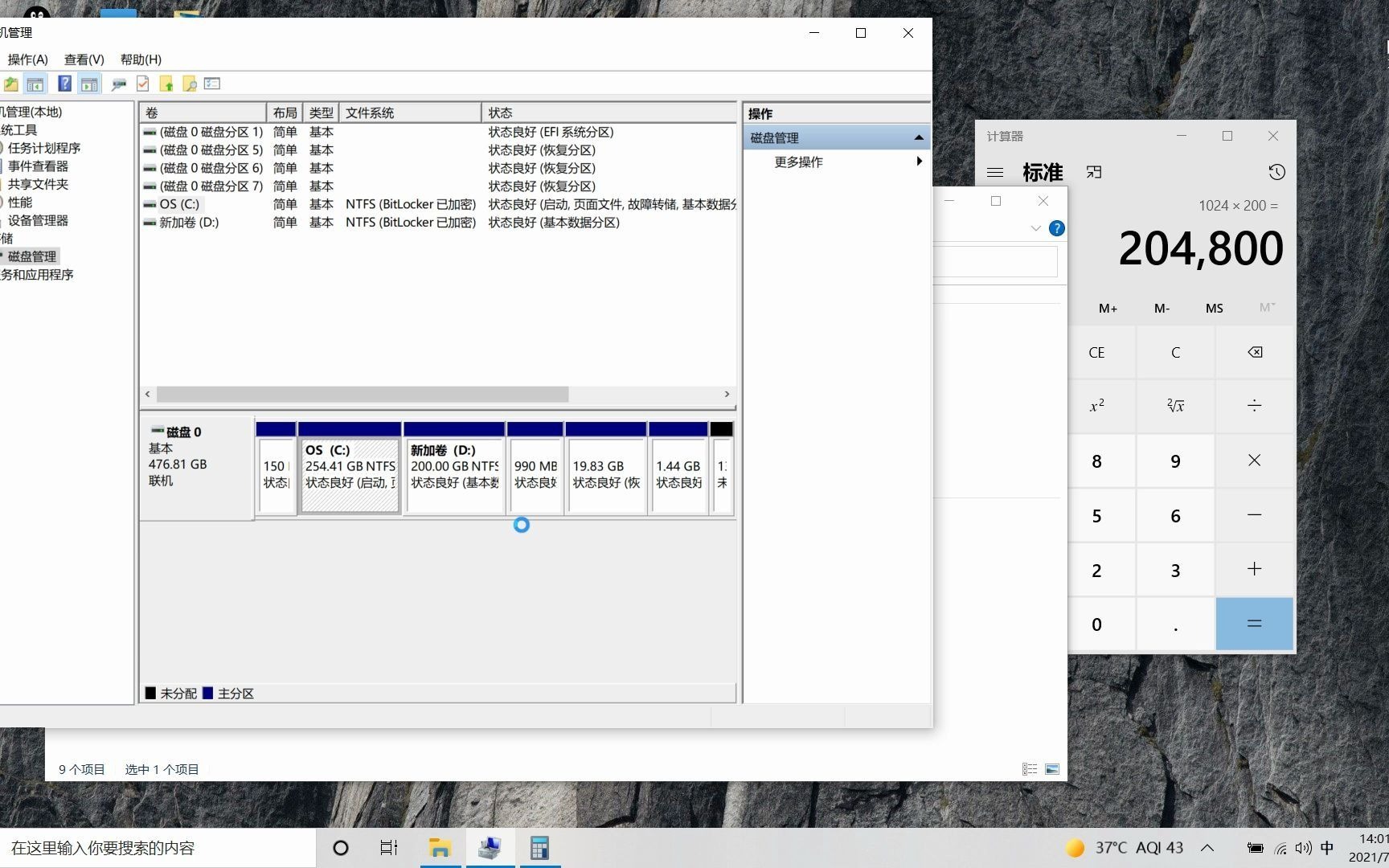Select the 磁盘 0 磁盘分区 1 row
This screenshot has height=868, width=1389.
tap(438, 132)
